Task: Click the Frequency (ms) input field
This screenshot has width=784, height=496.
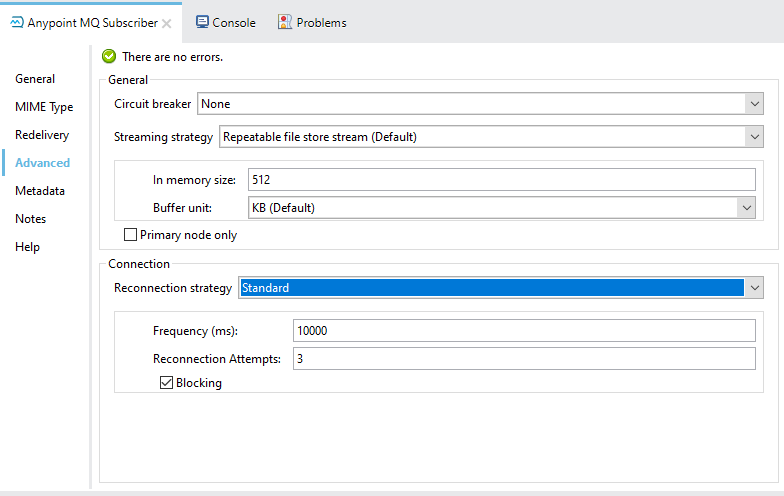Action: point(523,331)
